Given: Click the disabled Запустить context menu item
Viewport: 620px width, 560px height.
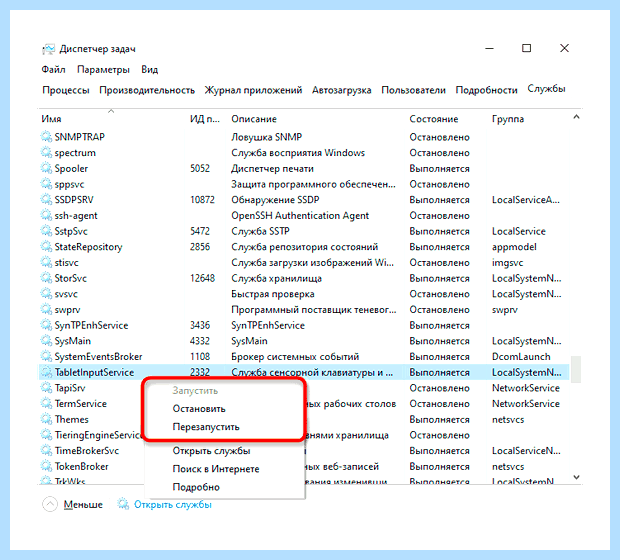Looking at the screenshot, I should tap(195, 391).
